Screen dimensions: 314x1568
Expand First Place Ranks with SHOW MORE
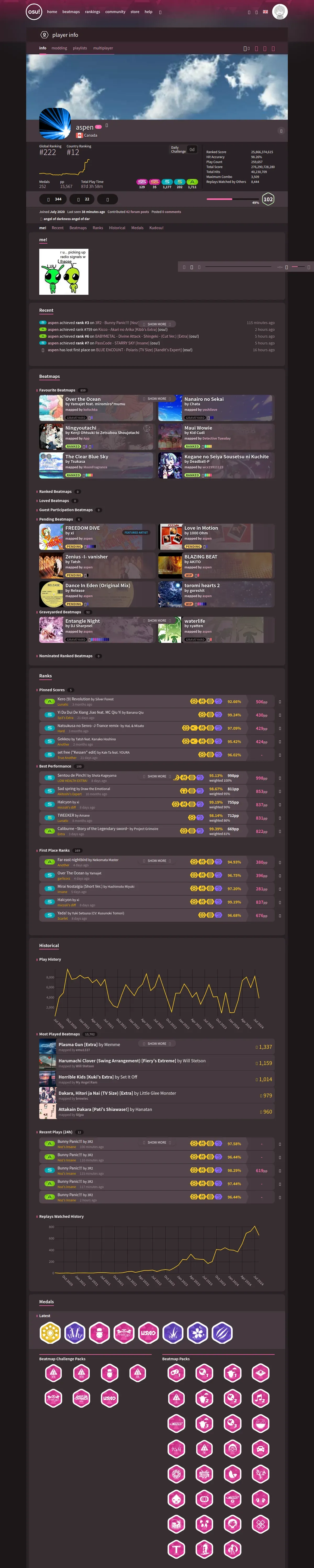[x=157, y=861]
